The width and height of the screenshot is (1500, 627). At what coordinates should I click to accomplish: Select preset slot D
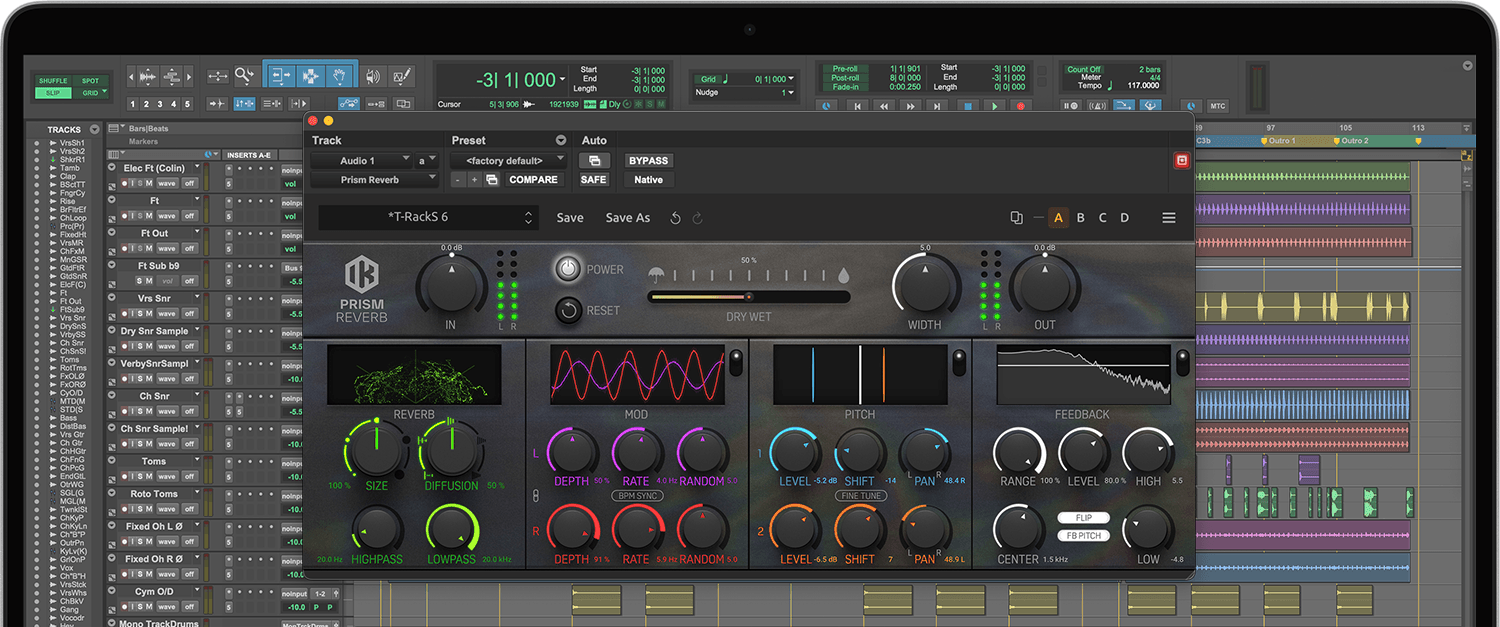pos(1125,217)
